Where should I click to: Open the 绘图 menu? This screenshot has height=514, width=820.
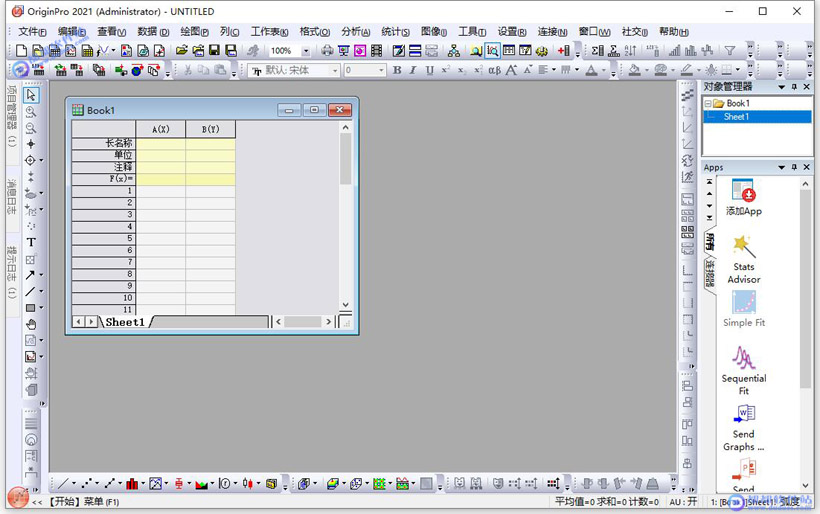coord(194,32)
